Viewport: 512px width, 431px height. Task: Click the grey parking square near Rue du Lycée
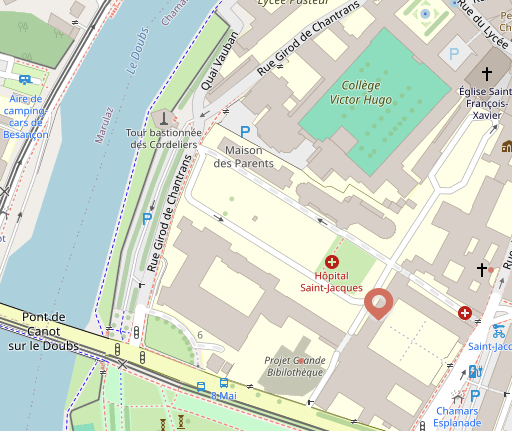click(455, 53)
